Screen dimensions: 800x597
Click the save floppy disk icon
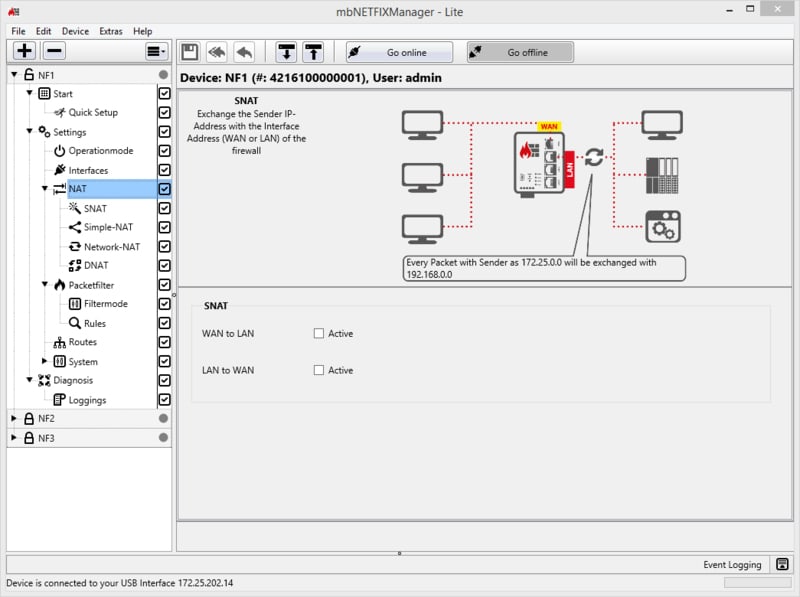(x=190, y=52)
